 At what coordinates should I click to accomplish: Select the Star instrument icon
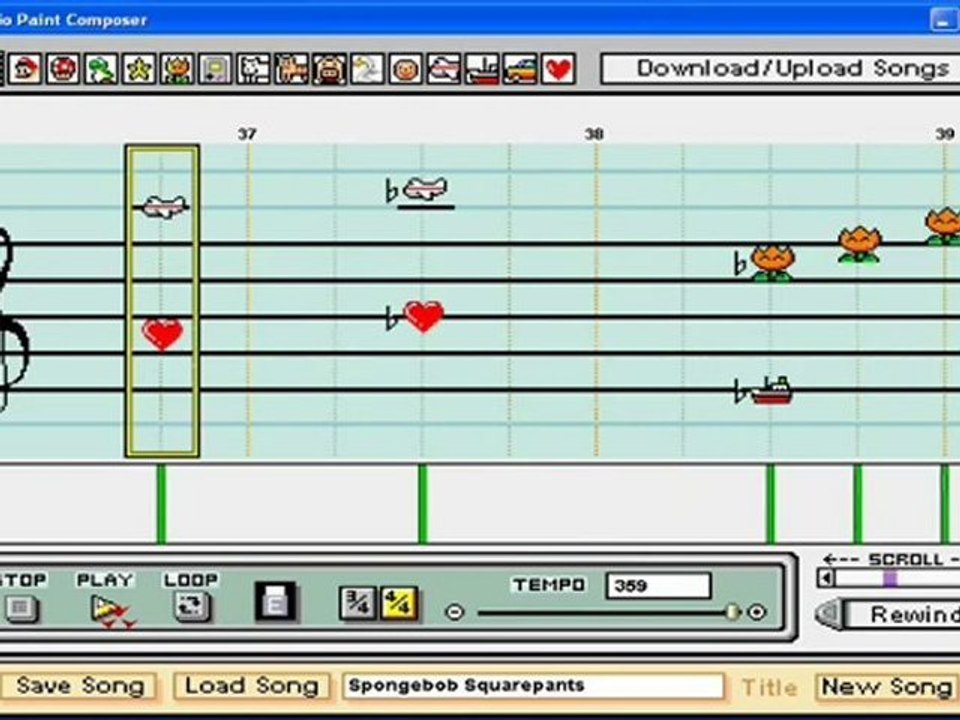point(138,69)
